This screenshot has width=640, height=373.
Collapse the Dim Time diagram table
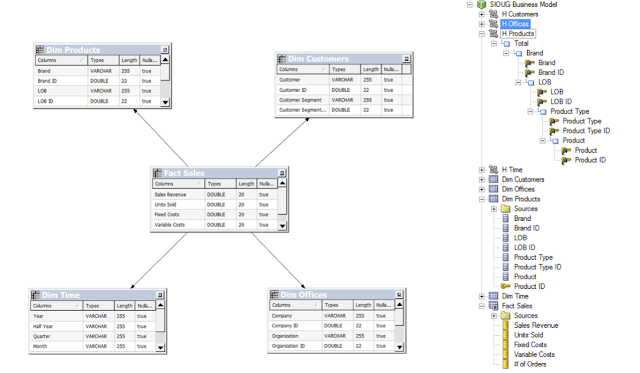point(160,295)
